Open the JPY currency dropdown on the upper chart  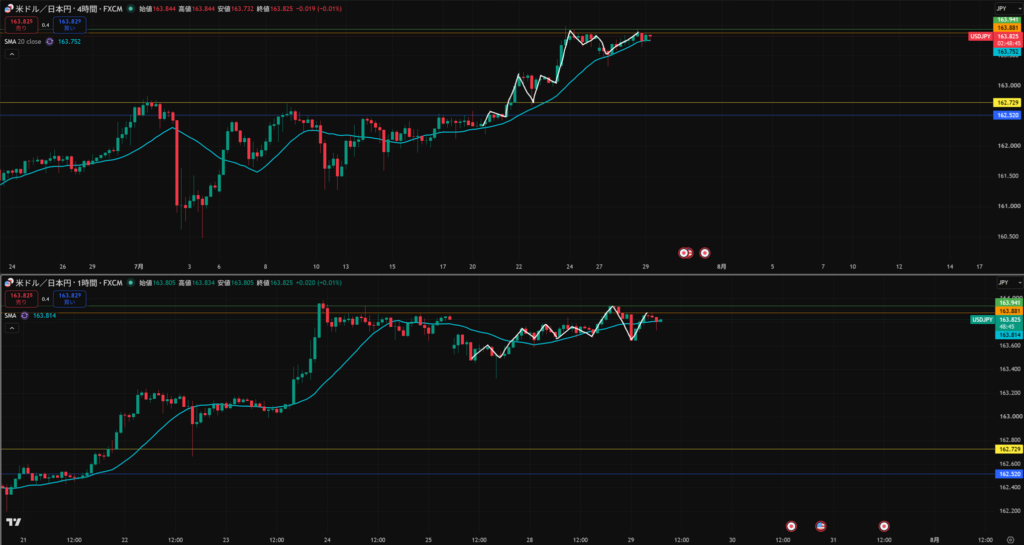[x=1008, y=8]
